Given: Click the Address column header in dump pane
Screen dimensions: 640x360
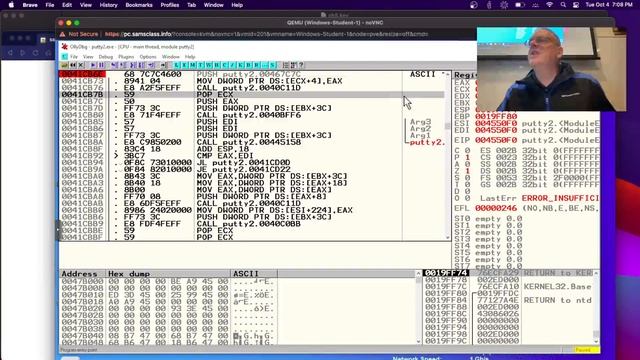Looking at the screenshot, I should click(83, 273).
